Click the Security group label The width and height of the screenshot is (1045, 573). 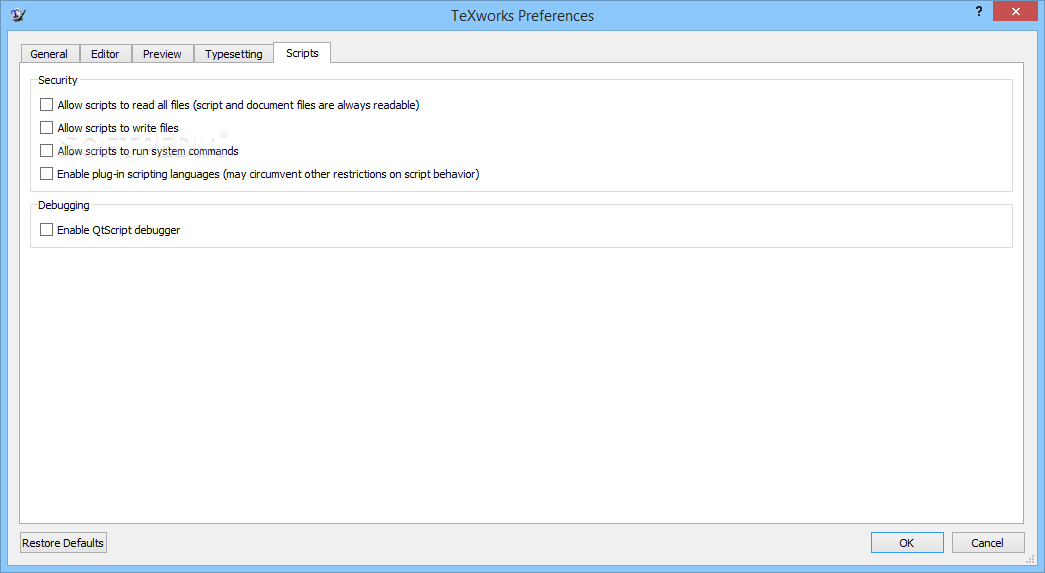[58, 80]
